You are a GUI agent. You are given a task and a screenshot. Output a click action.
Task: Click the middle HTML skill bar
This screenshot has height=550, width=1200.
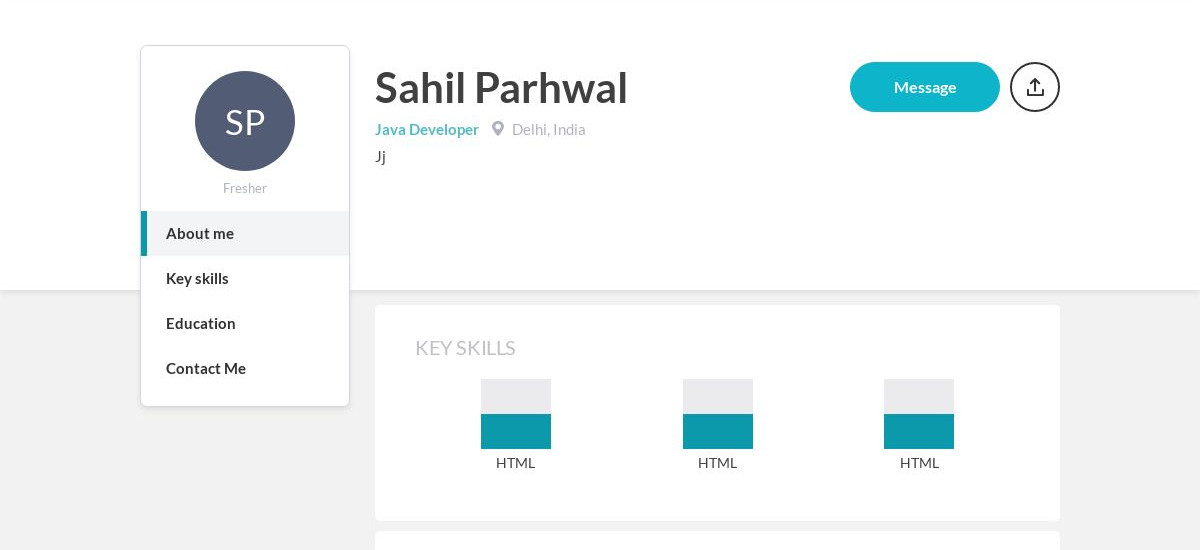[x=718, y=414]
